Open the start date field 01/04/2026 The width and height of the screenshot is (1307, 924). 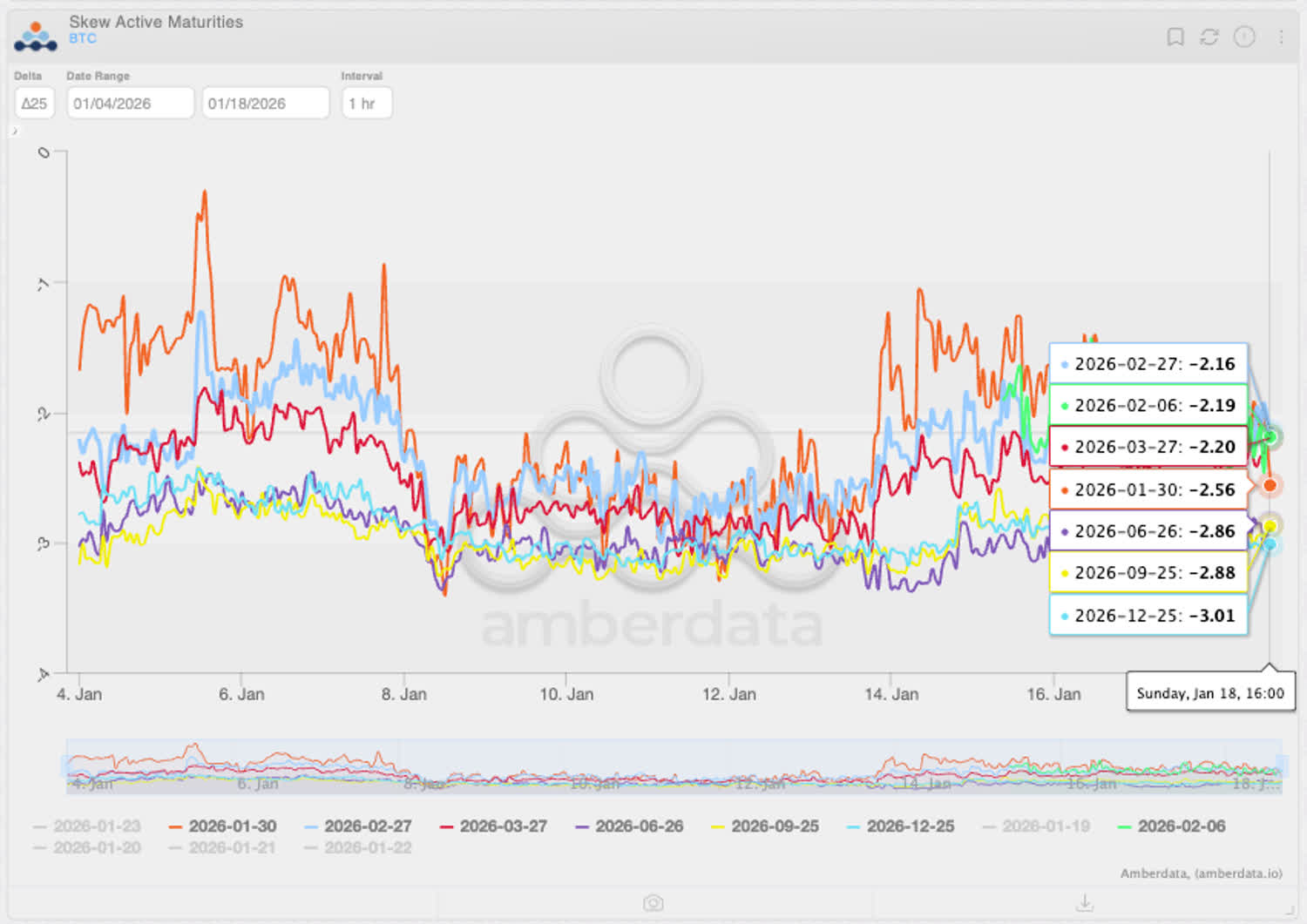click(130, 104)
